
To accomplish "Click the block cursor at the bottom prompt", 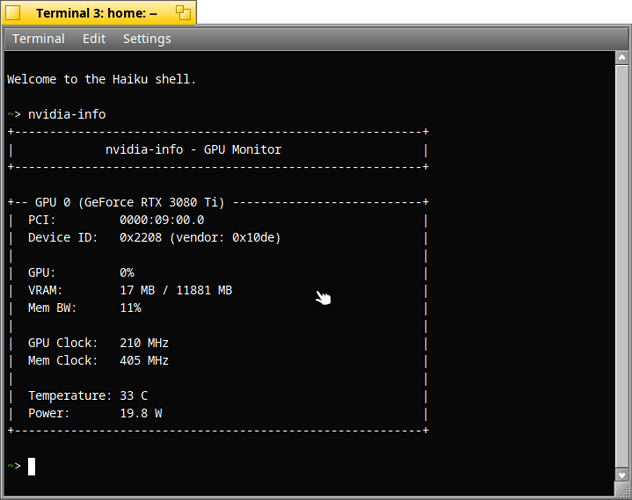I will 31,467.
